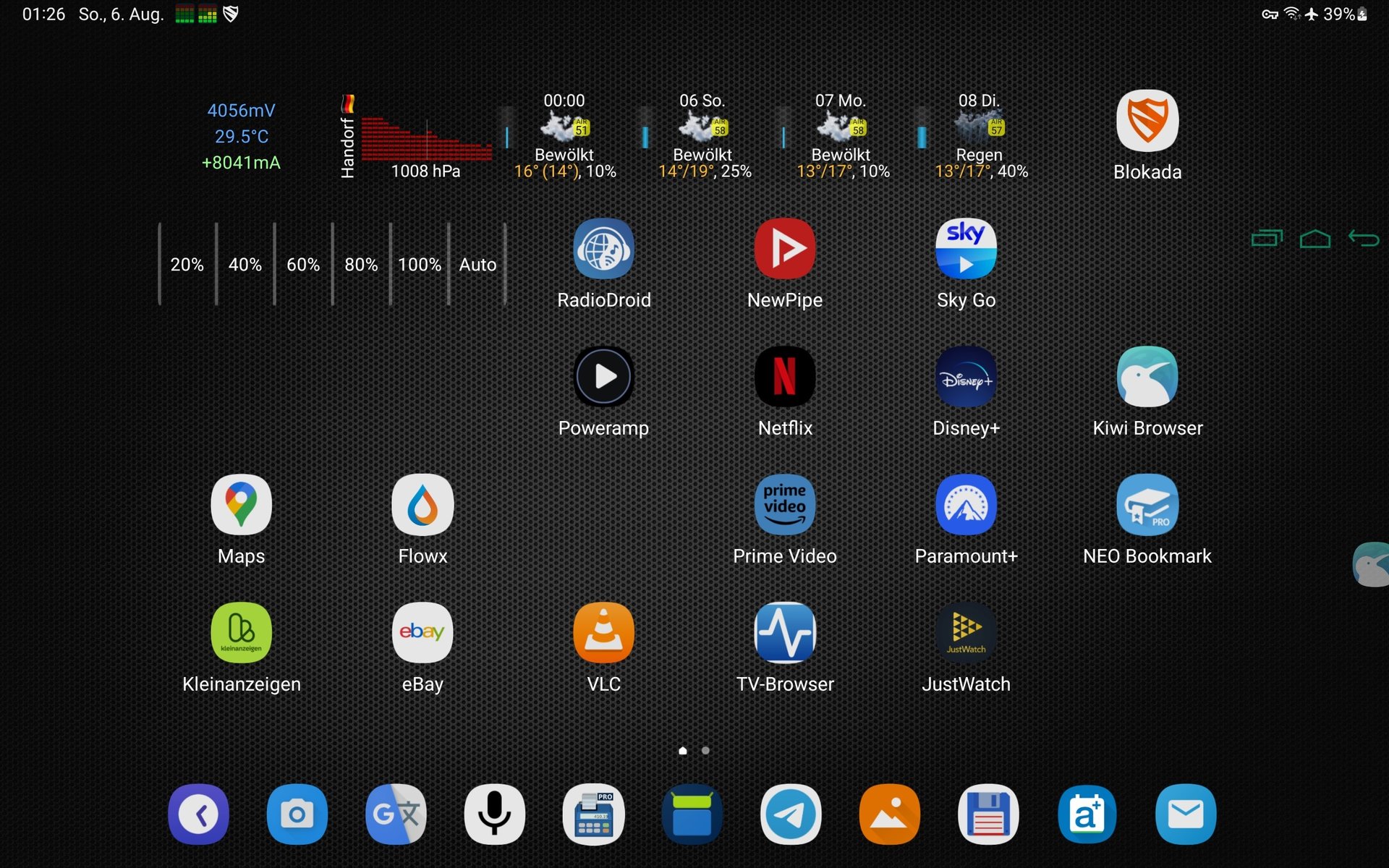The width and height of the screenshot is (1389, 868).
Task: Open the 07 Mo. weather forecast
Action: [841, 136]
